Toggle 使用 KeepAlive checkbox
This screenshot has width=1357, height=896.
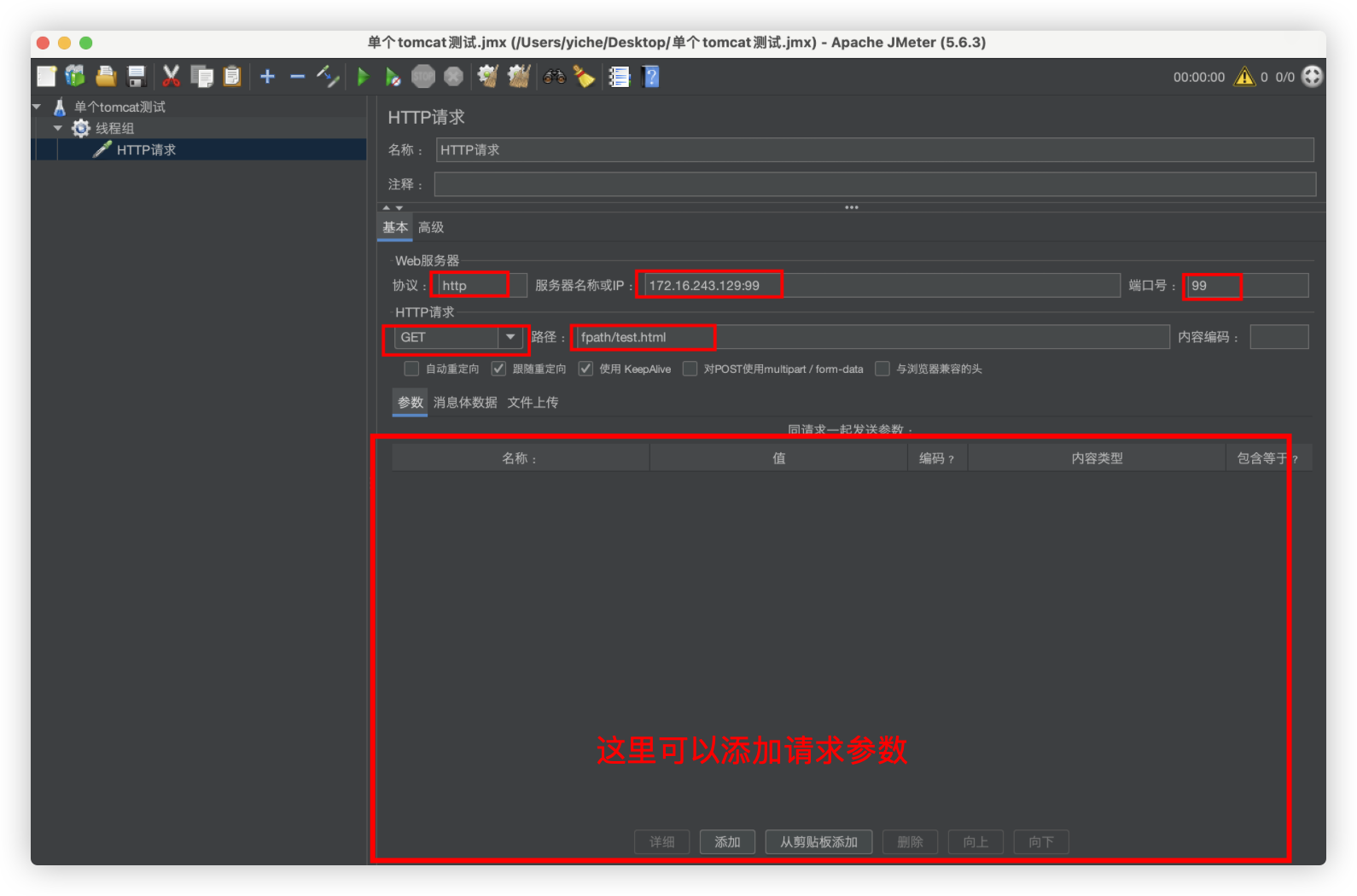point(585,369)
